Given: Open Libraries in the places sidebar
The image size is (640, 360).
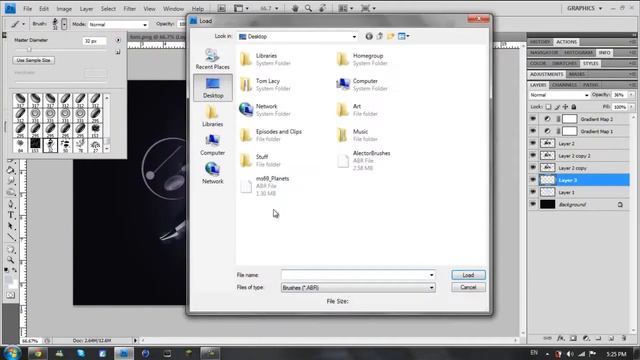Looking at the screenshot, I should pyautogui.click(x=213, y=116).
